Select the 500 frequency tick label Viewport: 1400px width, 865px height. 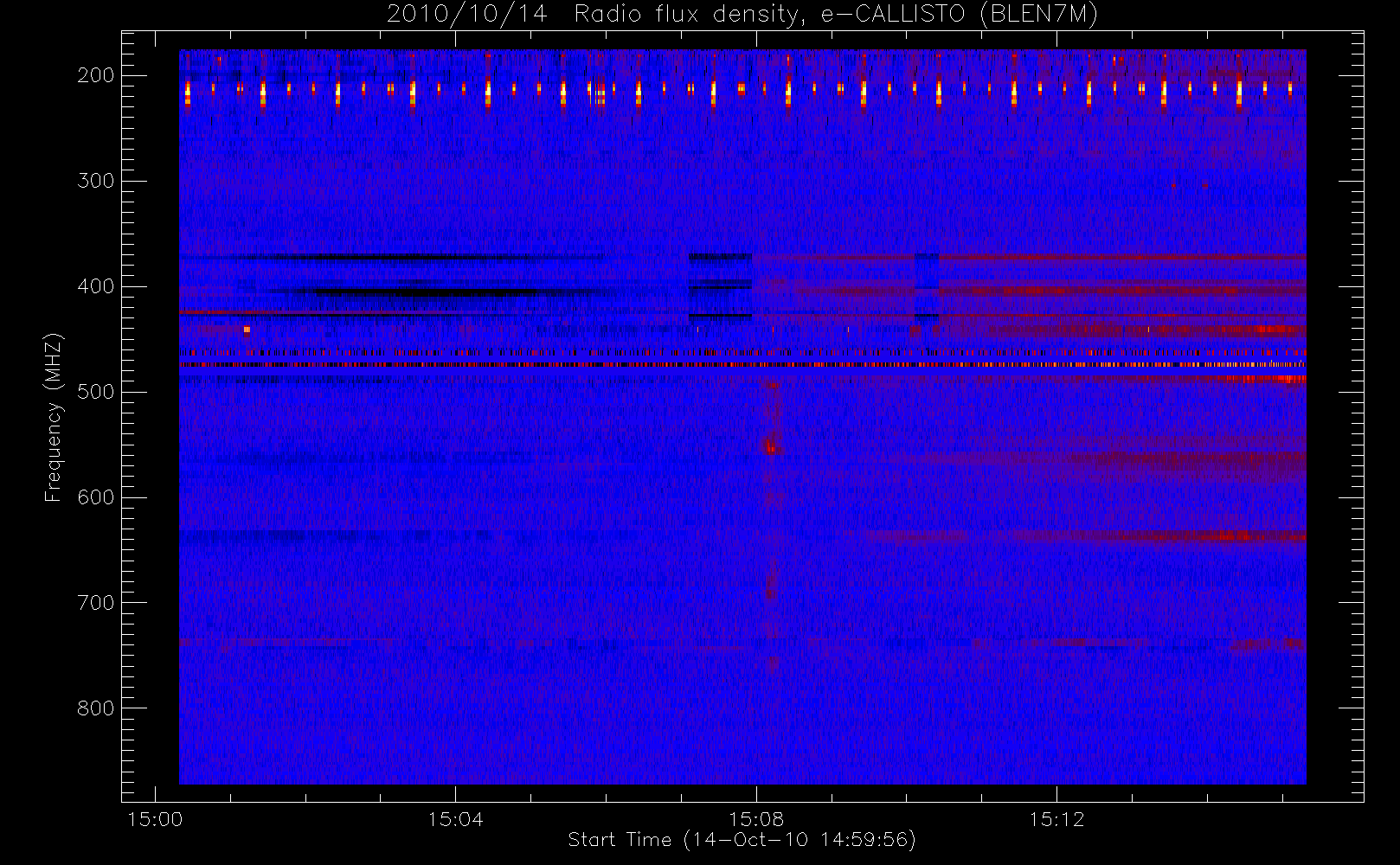(x=96, y=392)
